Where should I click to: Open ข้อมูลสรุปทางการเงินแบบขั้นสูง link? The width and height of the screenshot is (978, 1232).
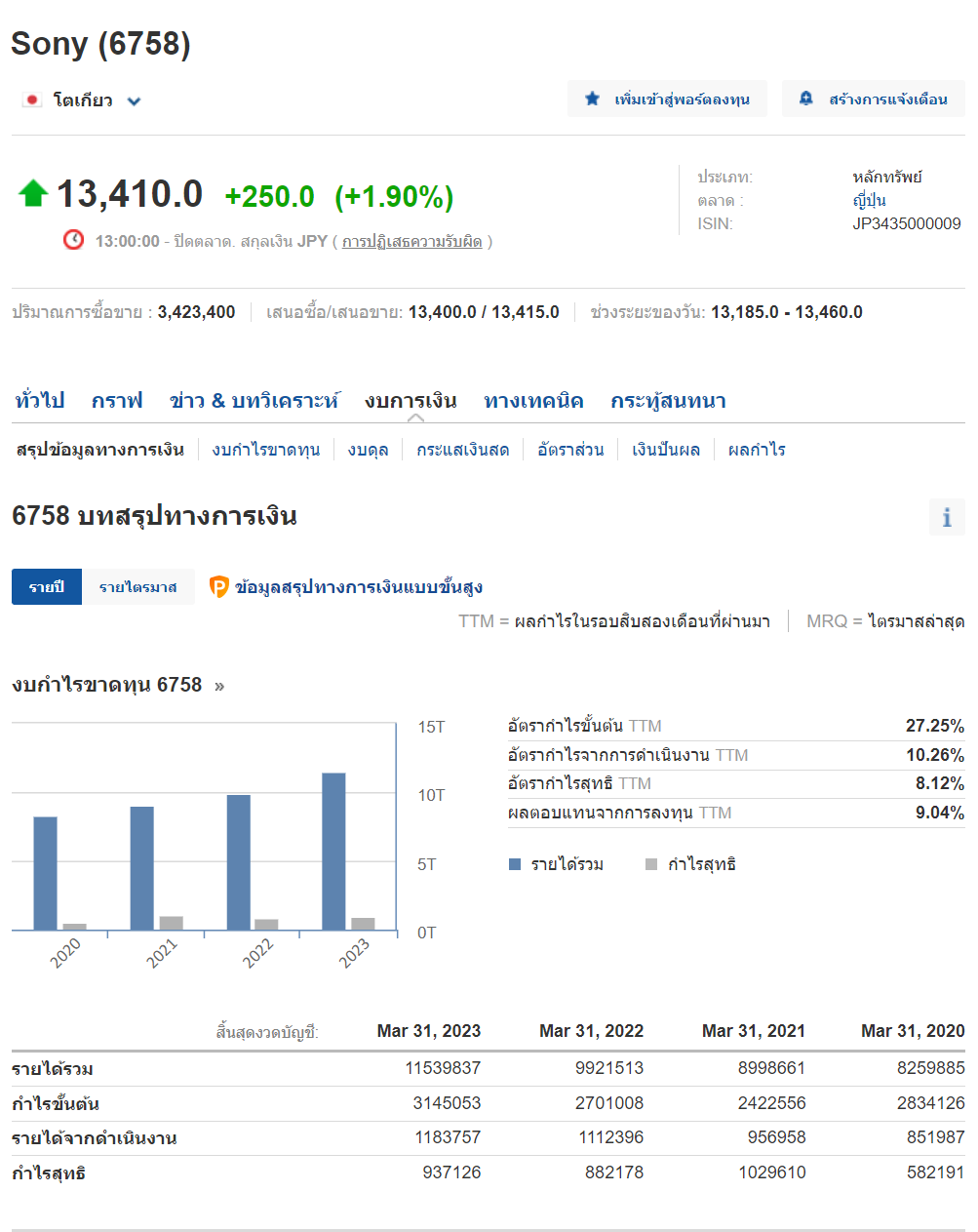tap(358, 586)
